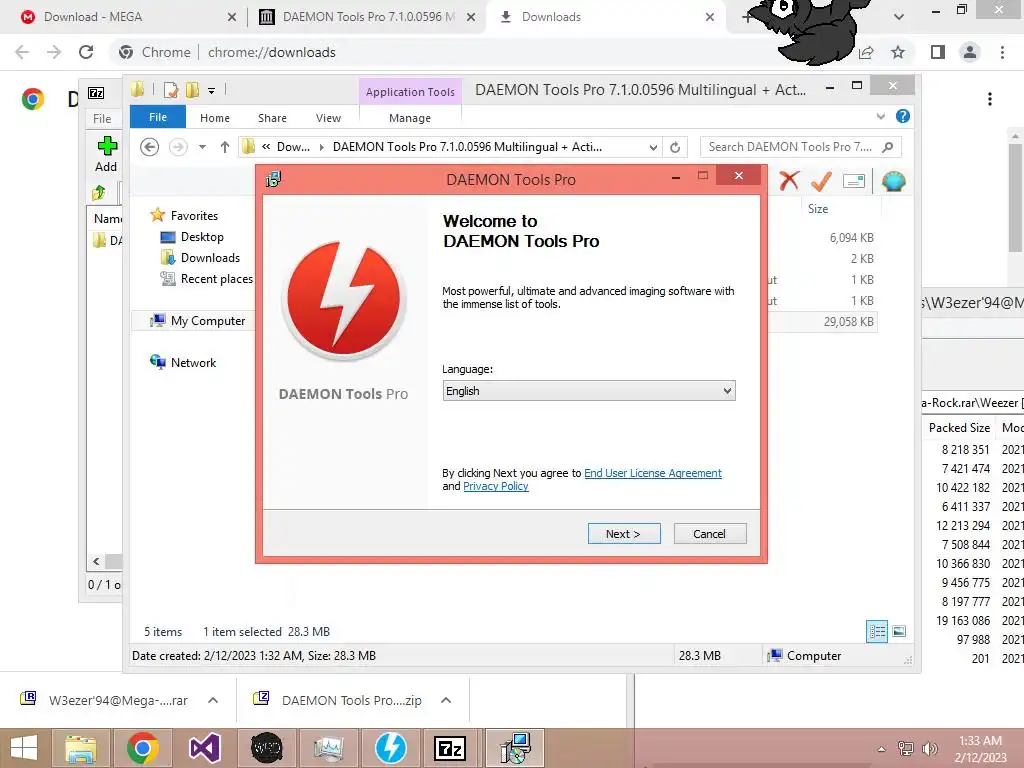The image size is (1024, 768).
Task: Switch Explorer to details view icon
Action: pos(876,631)
